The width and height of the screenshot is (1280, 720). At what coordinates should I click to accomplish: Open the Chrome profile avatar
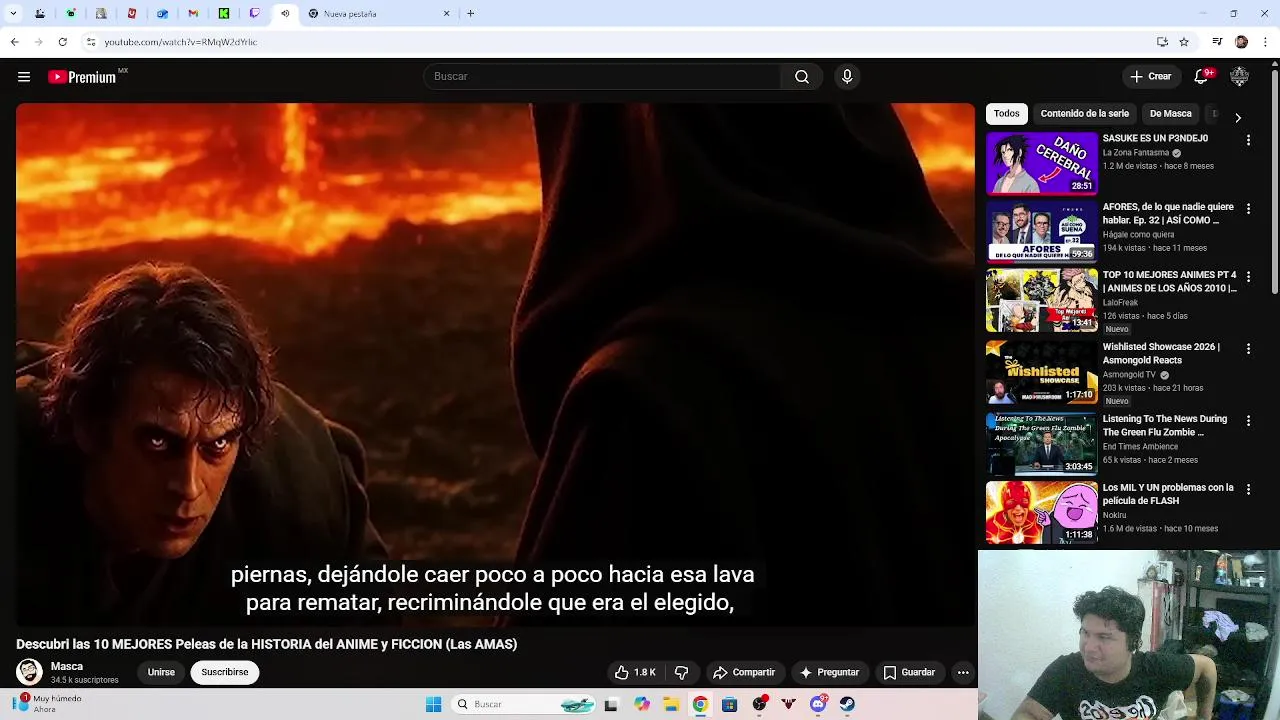pos(1241,42)
